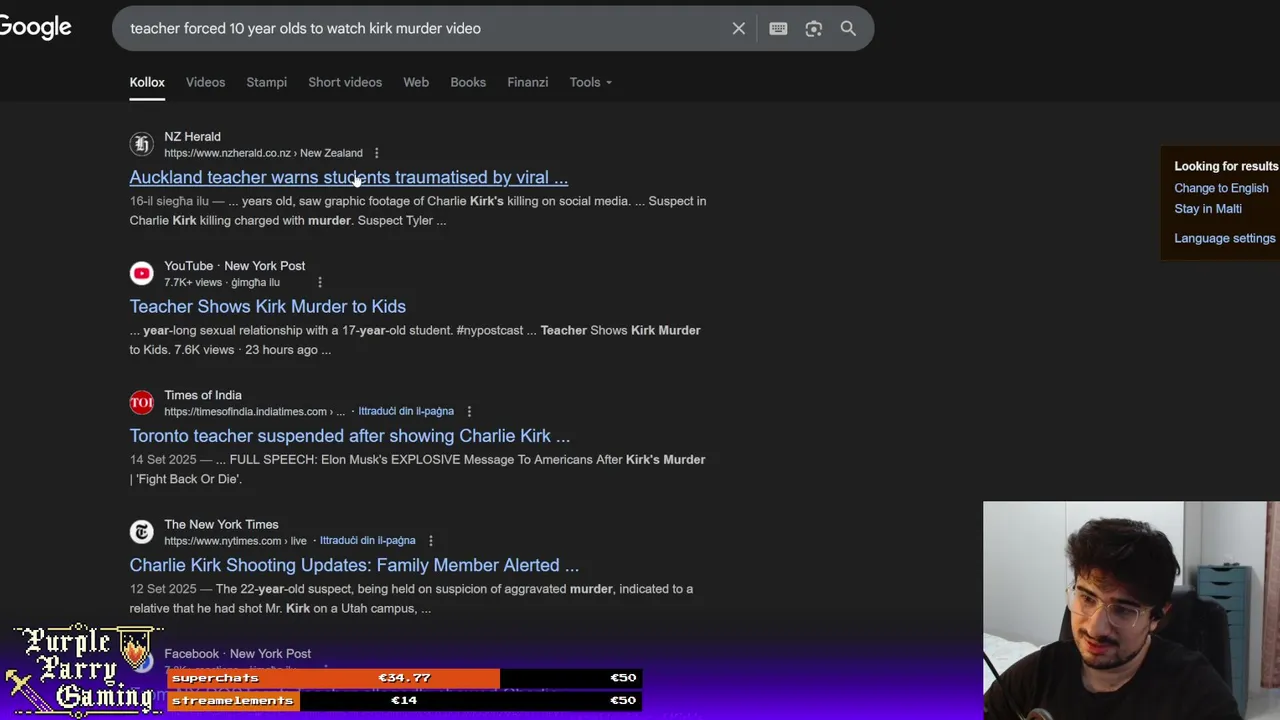Open more options for YouTube result
Viewport: 1280px width, 720px height.
pos(319,282)
